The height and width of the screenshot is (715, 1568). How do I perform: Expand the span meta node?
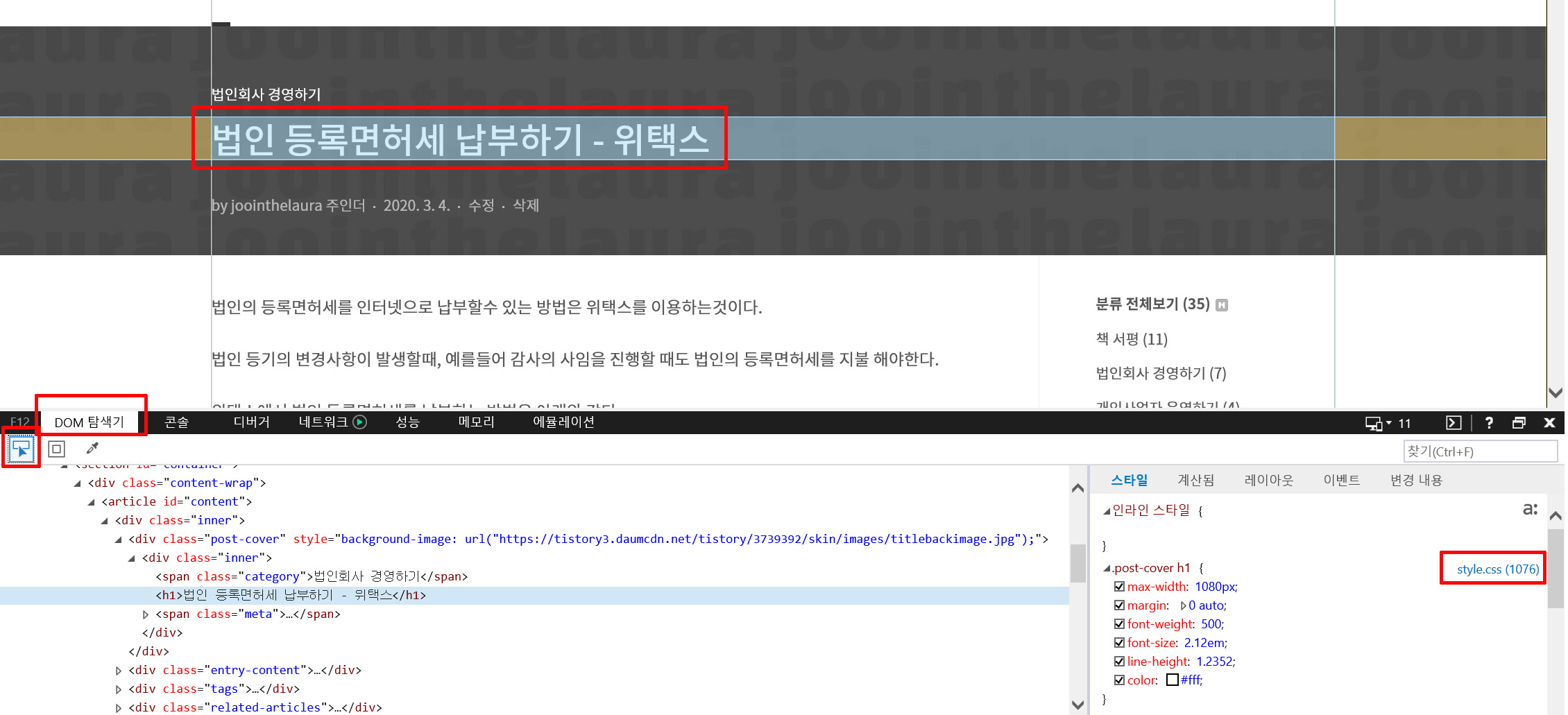click(x=145, y=614)
